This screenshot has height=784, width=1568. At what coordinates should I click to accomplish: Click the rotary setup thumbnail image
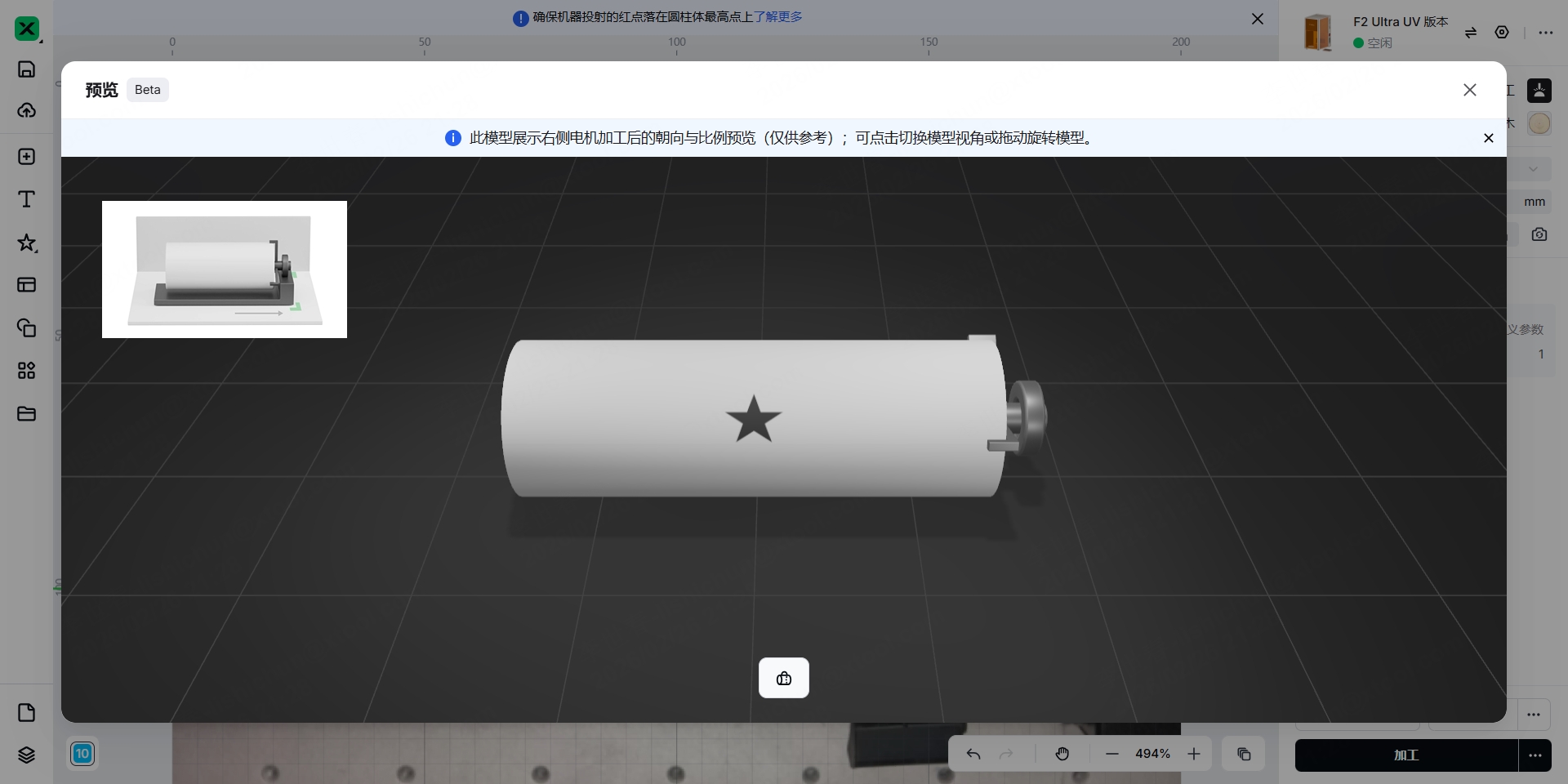[225, 269]
